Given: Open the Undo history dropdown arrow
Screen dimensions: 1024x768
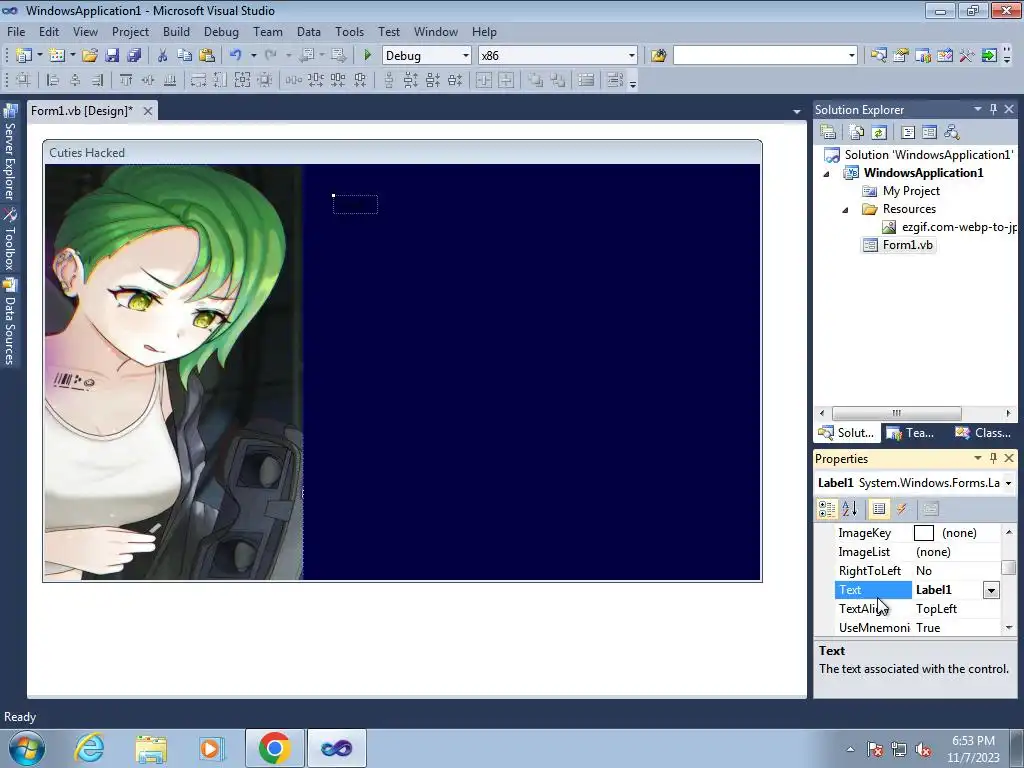Looking at the screenshot, I should pyautogui.click(x=253, y=56).
